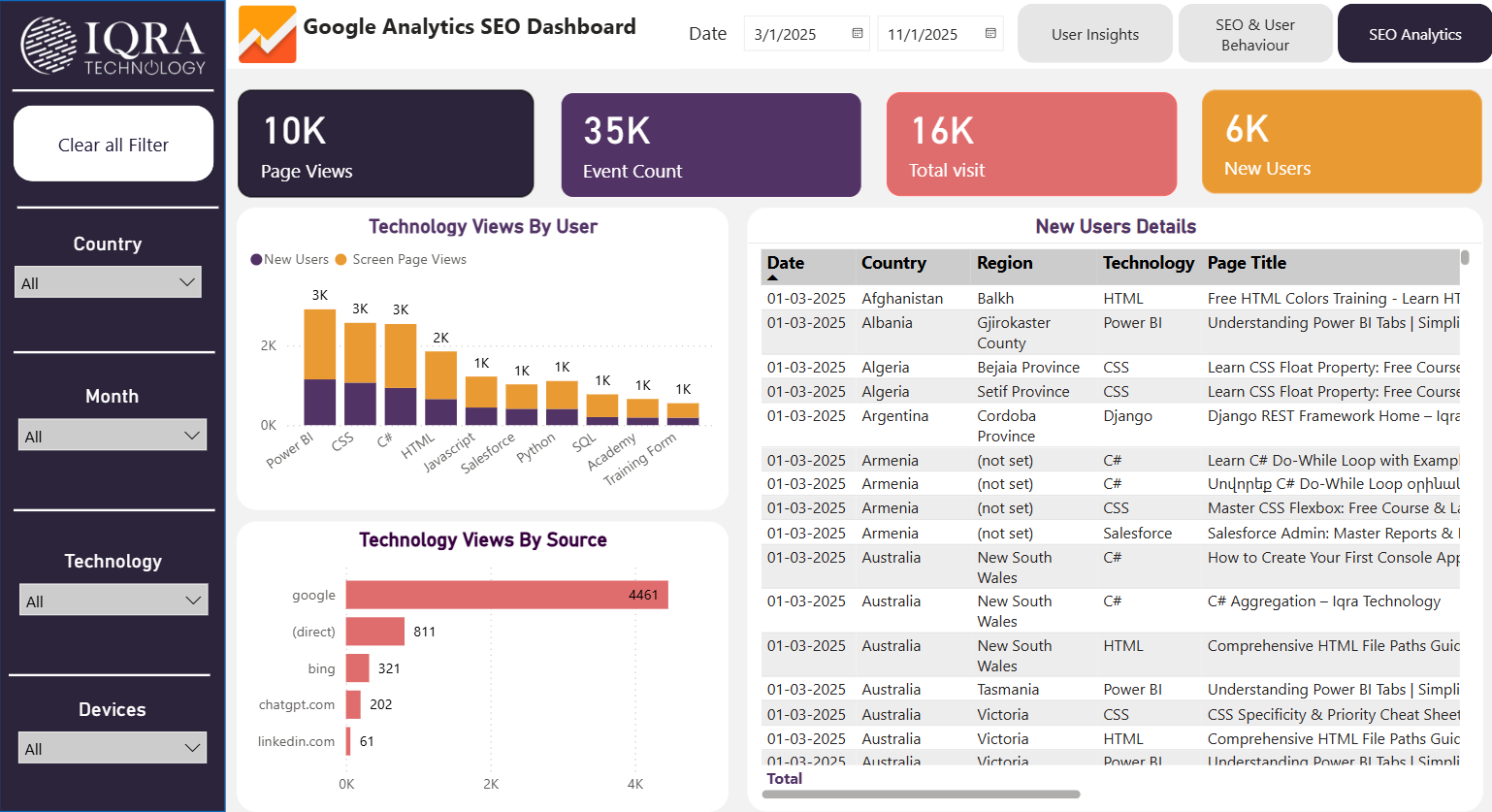Click the start date input field
Image resolution: width=1492 pixels, height=812 pixels.
[795, 35]
